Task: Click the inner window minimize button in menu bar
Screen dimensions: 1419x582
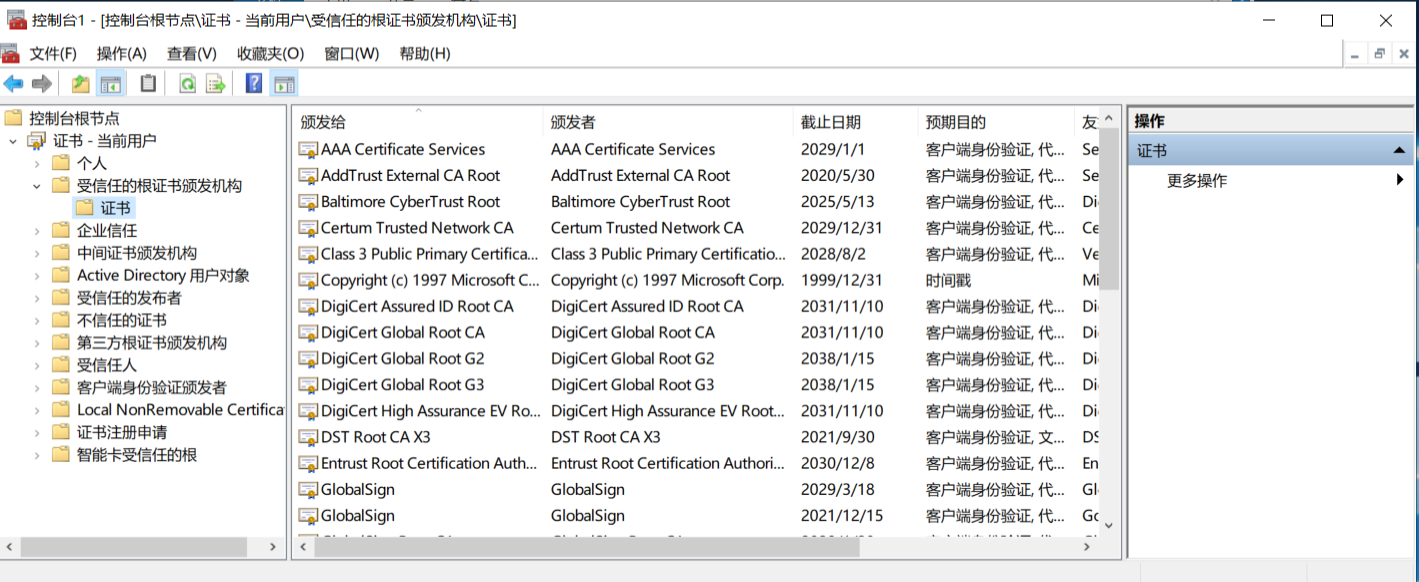Action: point(1355,54)
